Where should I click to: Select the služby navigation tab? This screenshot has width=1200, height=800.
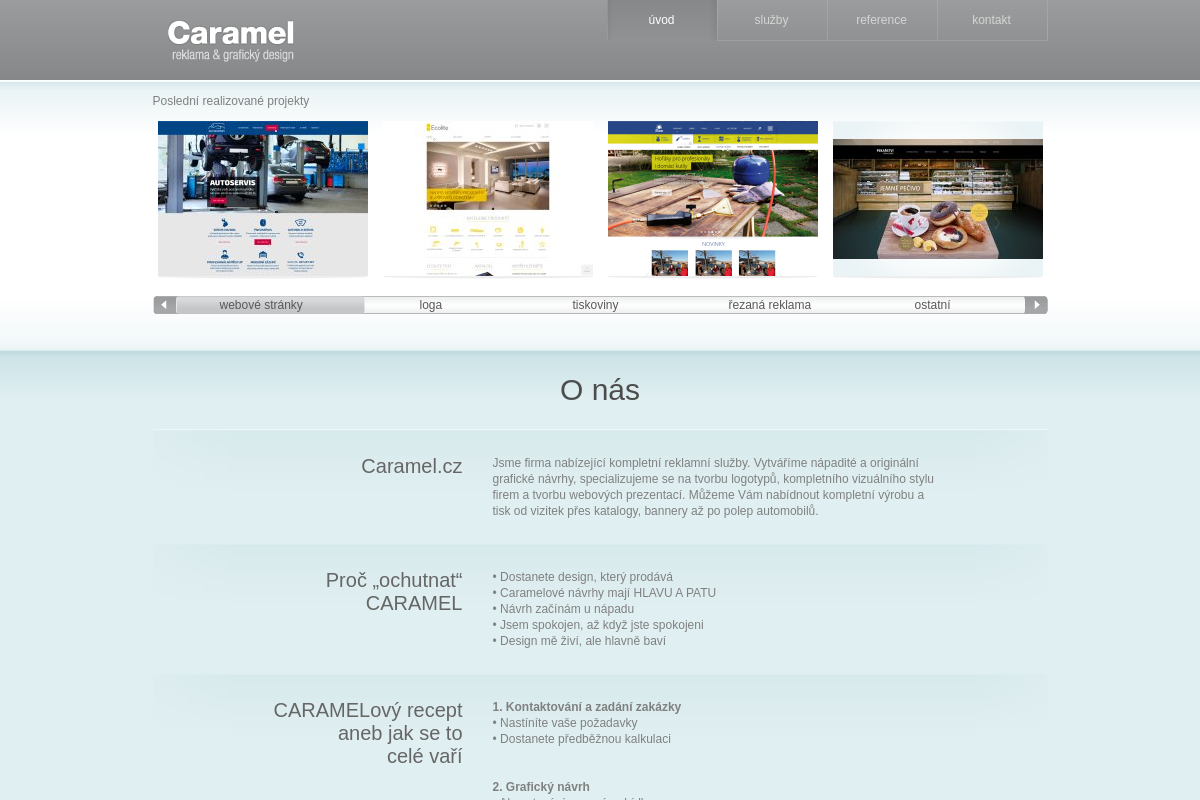[x=771, y=20]
